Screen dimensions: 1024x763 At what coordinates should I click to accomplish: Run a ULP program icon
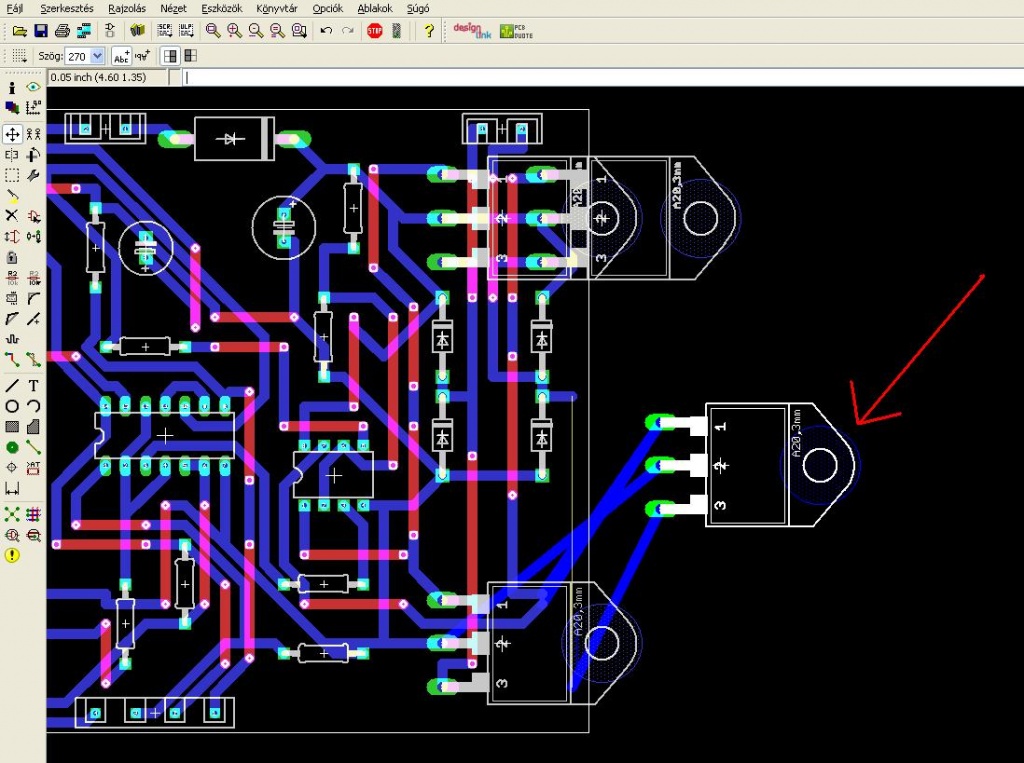186,31
